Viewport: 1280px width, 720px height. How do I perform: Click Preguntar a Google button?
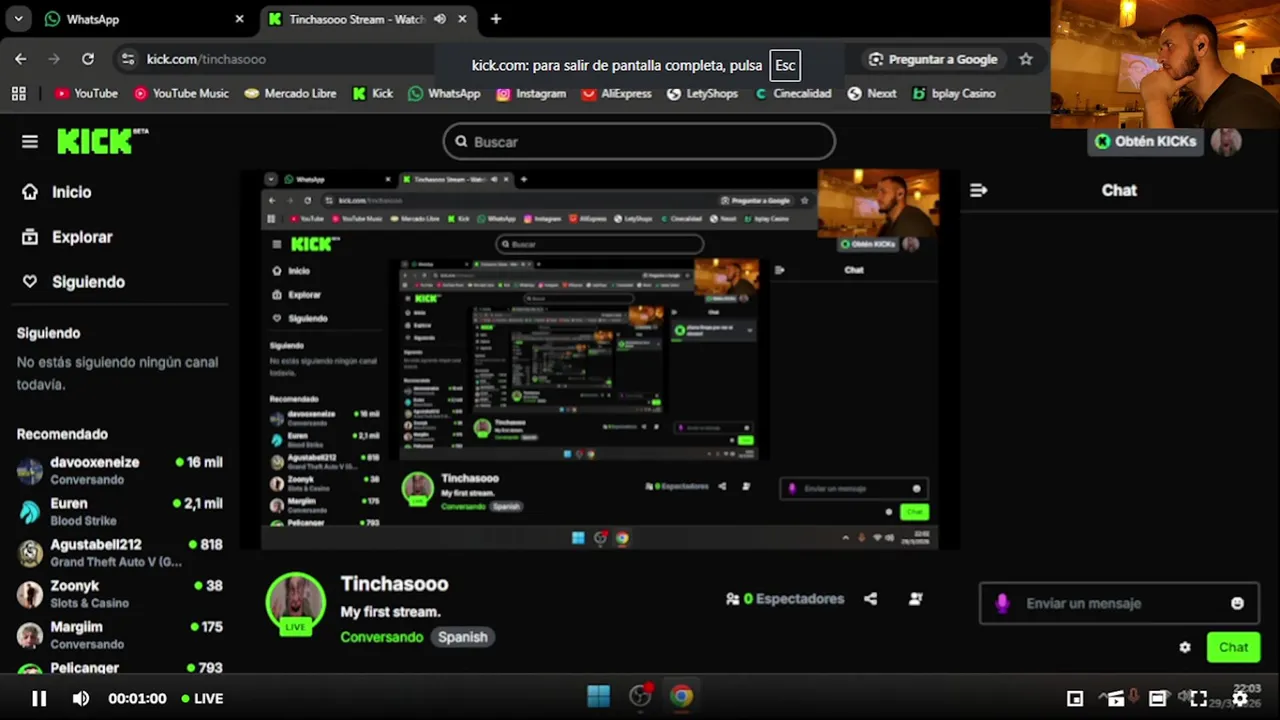tap(933, 59)
